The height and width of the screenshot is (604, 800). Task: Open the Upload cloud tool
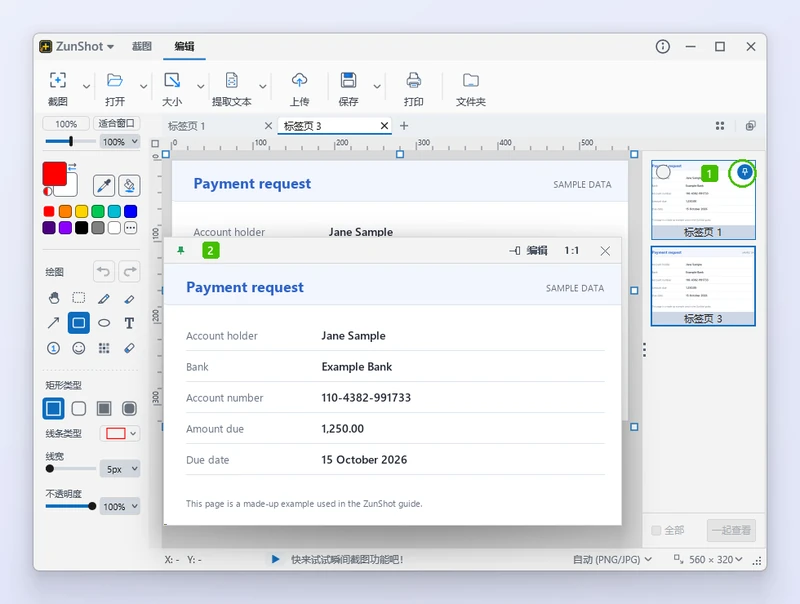point(299,89)
